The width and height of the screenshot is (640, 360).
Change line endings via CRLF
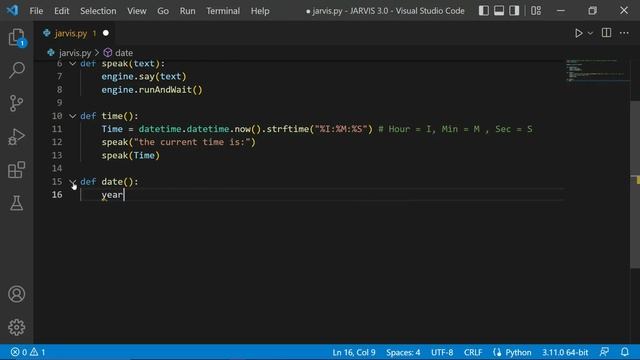click(x=473, y=352)
